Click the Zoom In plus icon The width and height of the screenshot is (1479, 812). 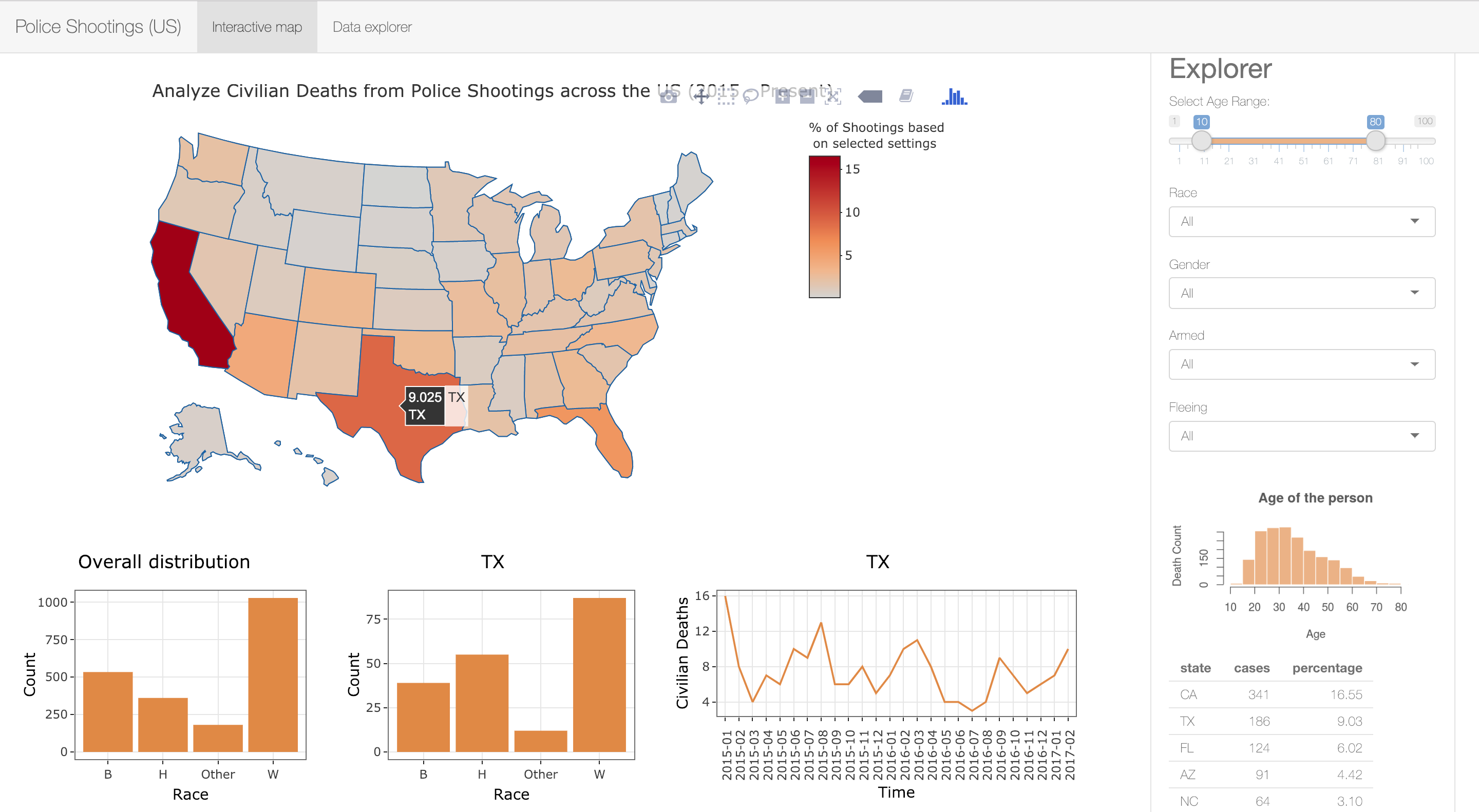782,96
